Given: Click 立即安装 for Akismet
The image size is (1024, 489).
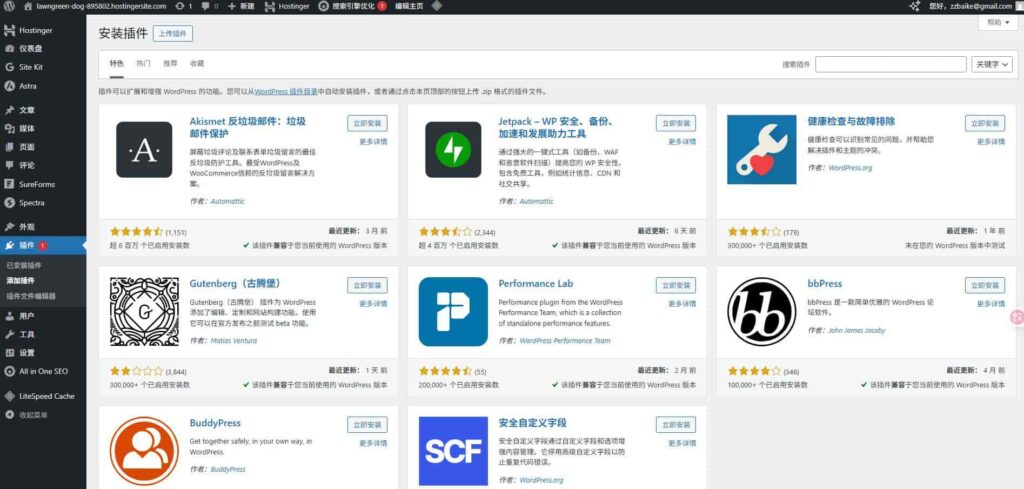Looking at the screenshot, I should pos(367,124).
